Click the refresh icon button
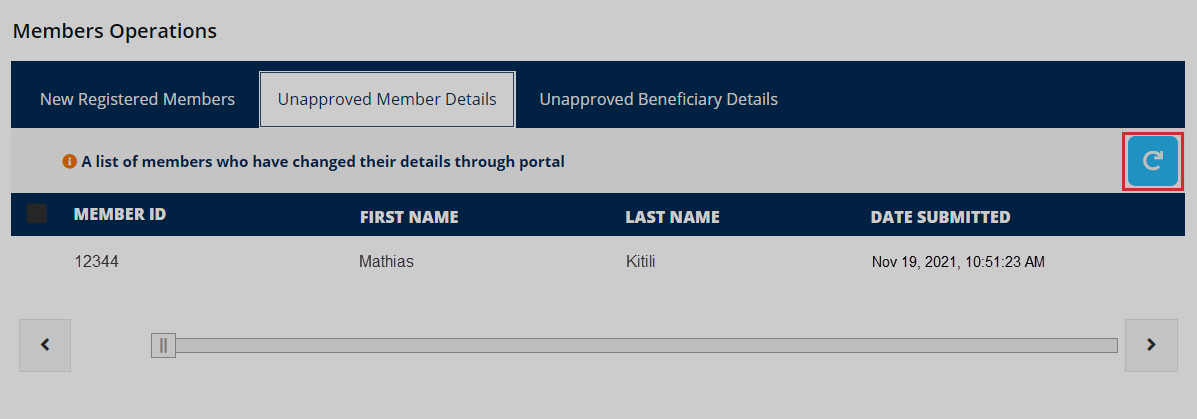The height and width of the screenshot is (419, 1197). 1152,161
